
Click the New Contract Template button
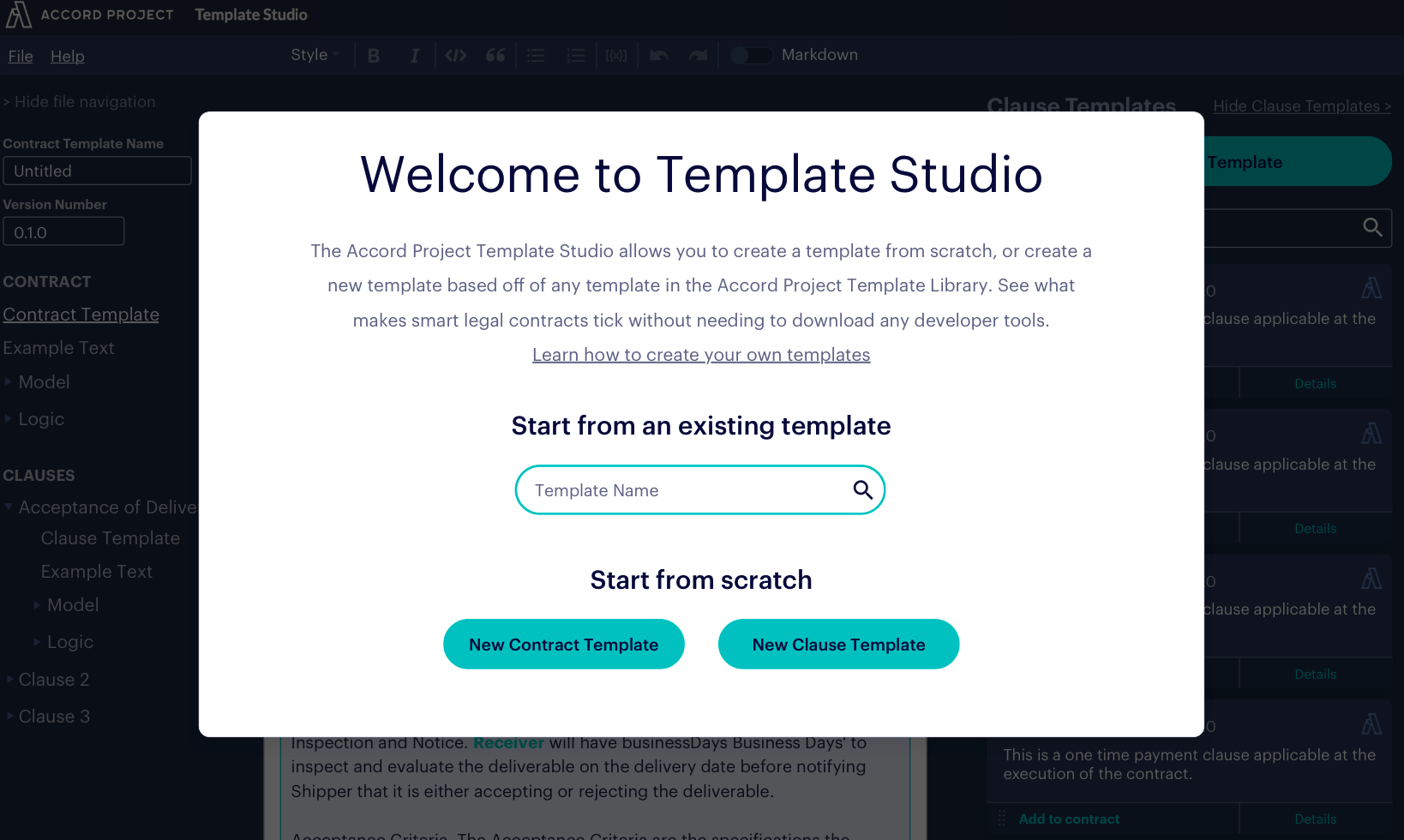coord(564,645)
